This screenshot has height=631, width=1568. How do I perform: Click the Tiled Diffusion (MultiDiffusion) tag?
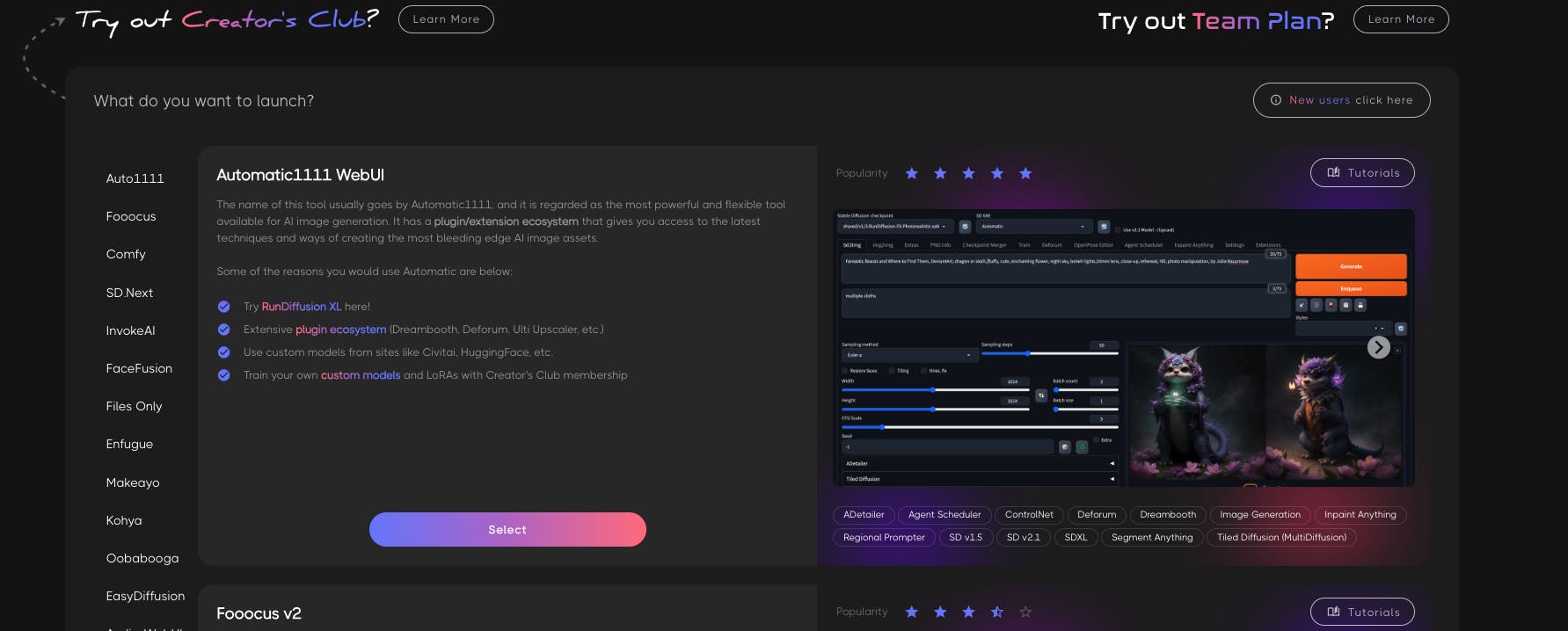[x=1281, y=538]
